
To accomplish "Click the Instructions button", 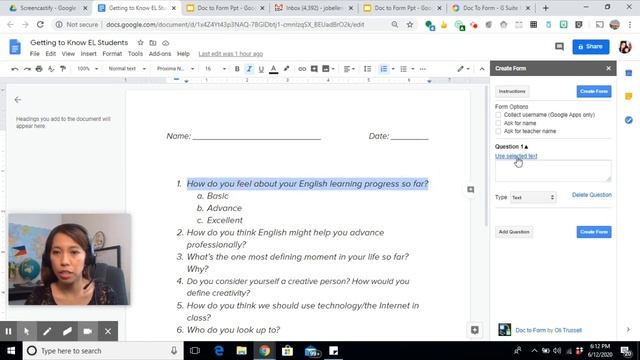I will [x=512, y=91].
